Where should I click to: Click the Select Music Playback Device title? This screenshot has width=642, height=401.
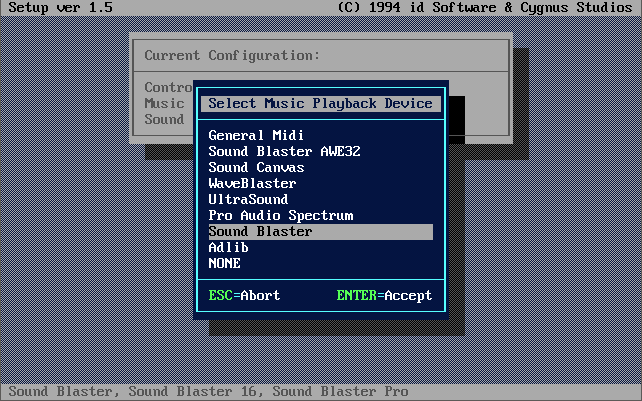point(320,103)
